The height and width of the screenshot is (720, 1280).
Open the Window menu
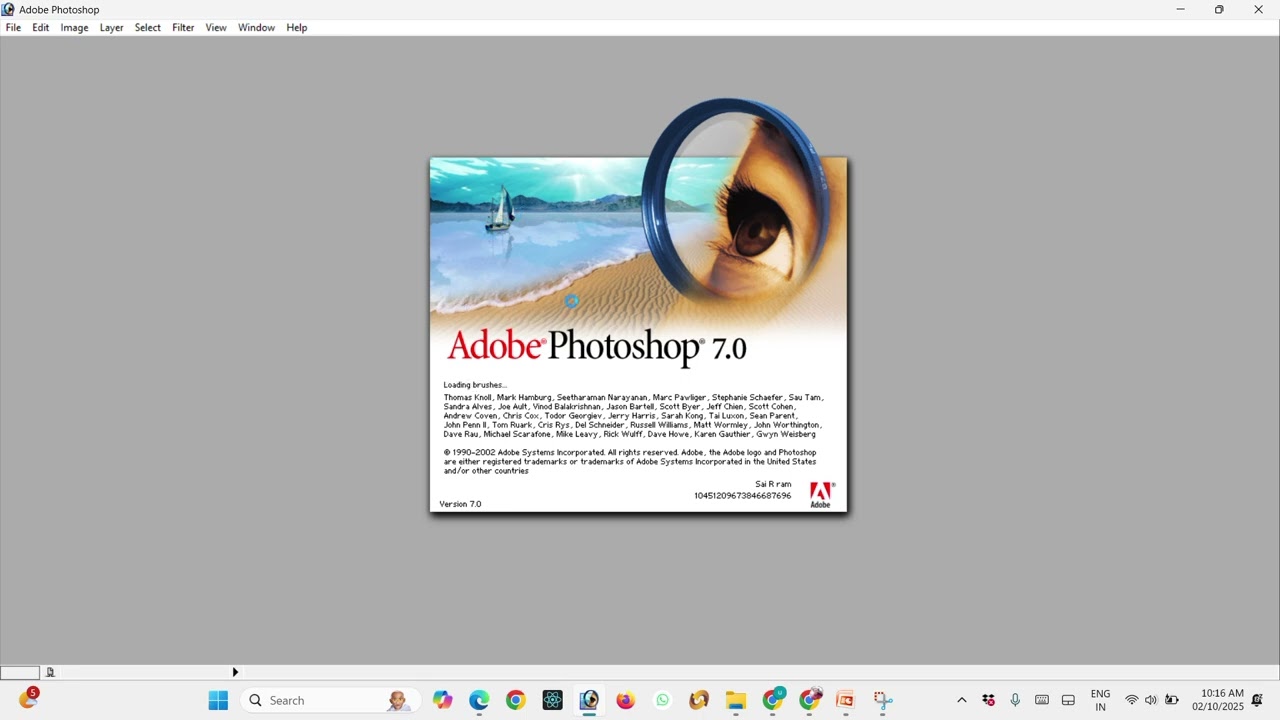click(x=256, y=27)
